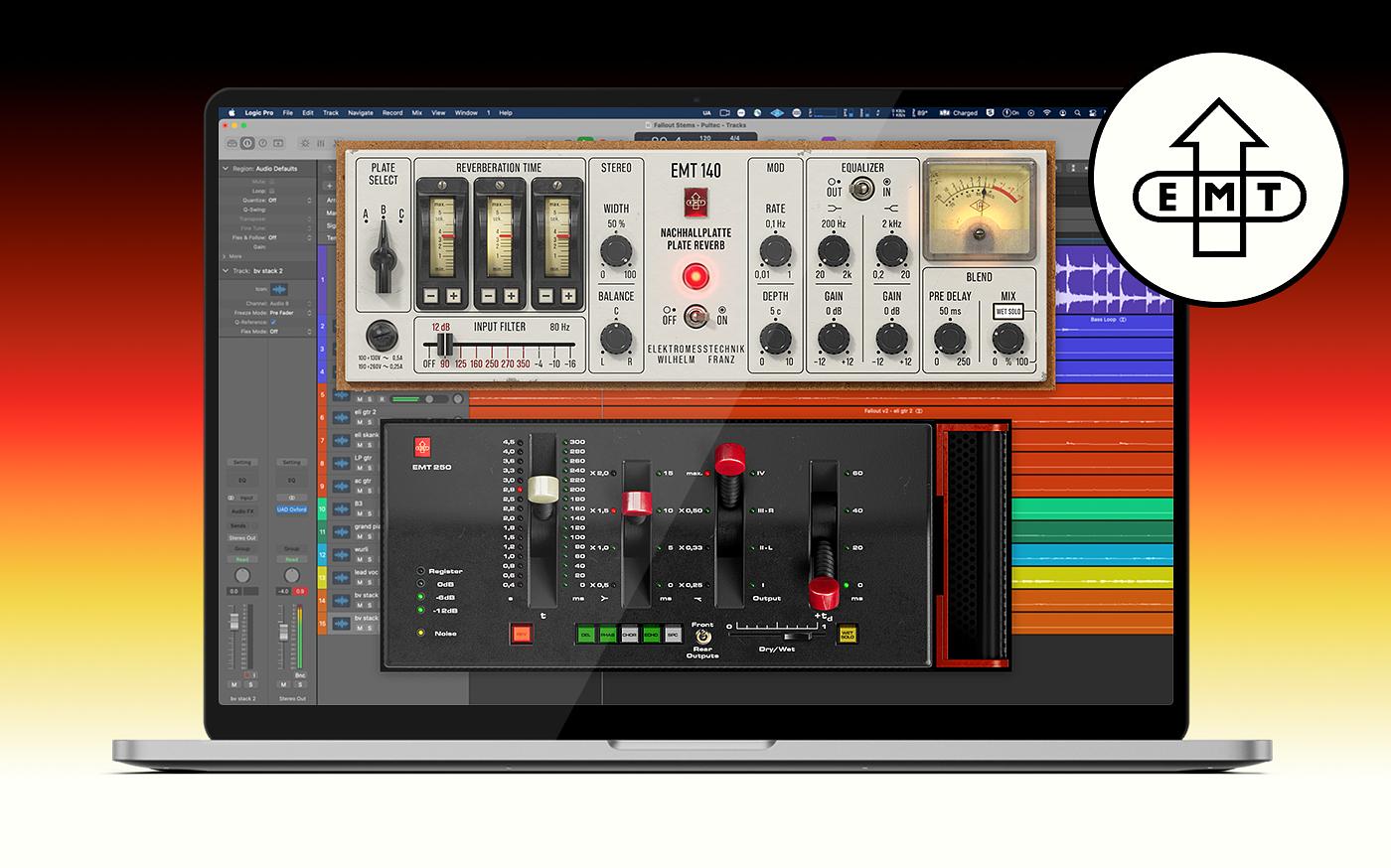Open the Navigate menu
The image size is (1391, 868).
click(x=361, y=113)
